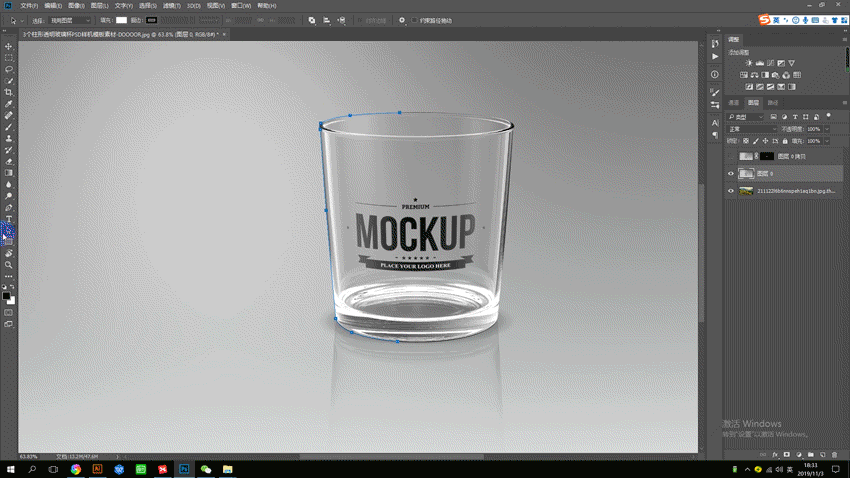850x478 pixels.
Task: Select the Lasso tool
Action: 9,69
